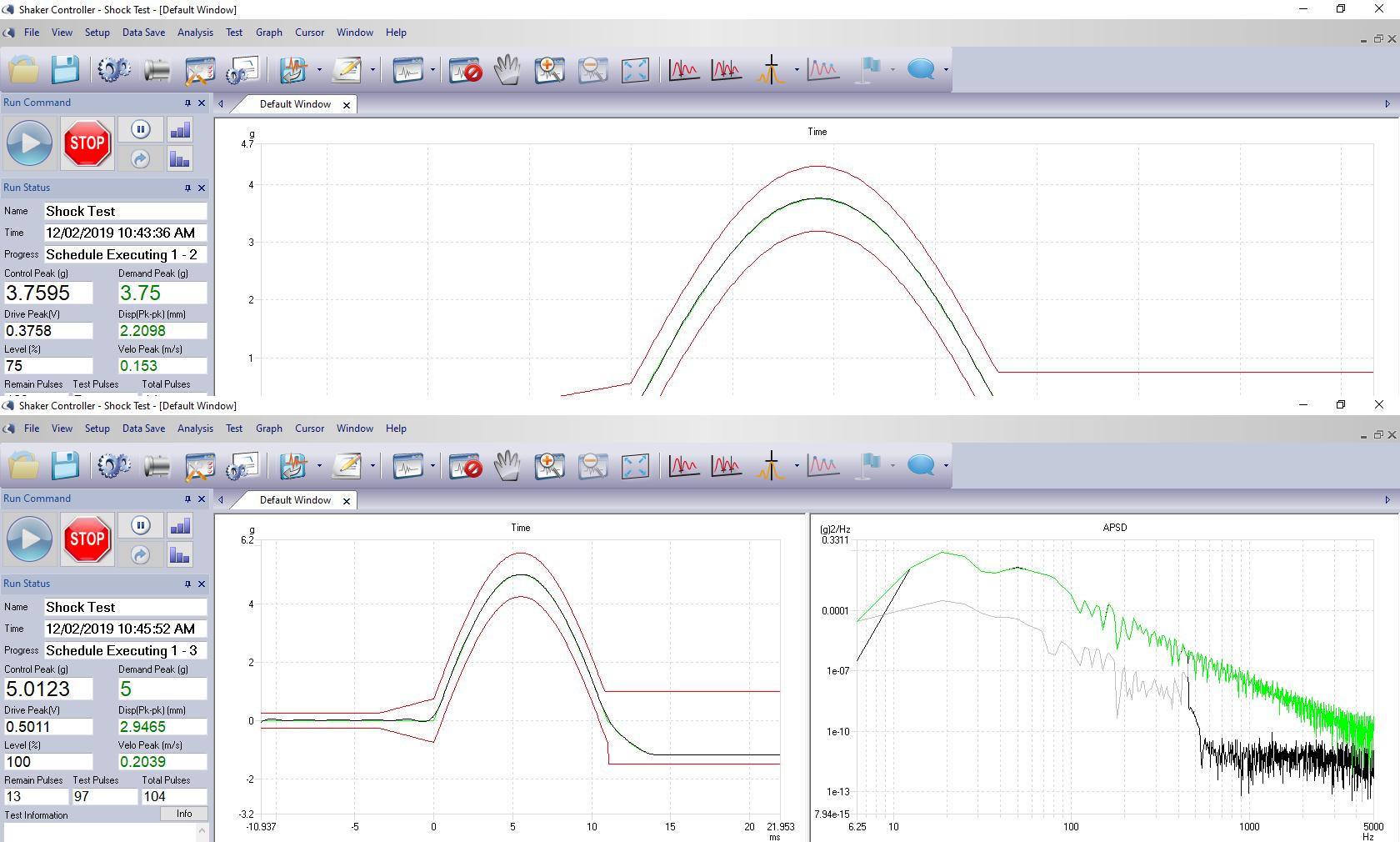This screenshot has width=1400, height=842.
Task: Open the Analysis menu in the bottom window
Action: click(195, 429)
